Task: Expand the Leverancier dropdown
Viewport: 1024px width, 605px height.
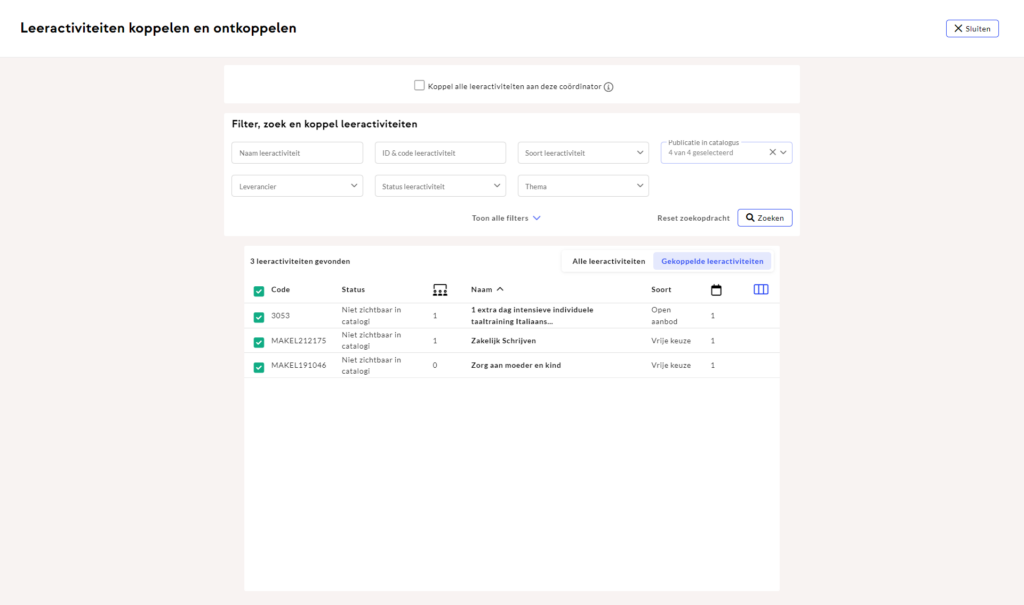Action: point(297,186)
